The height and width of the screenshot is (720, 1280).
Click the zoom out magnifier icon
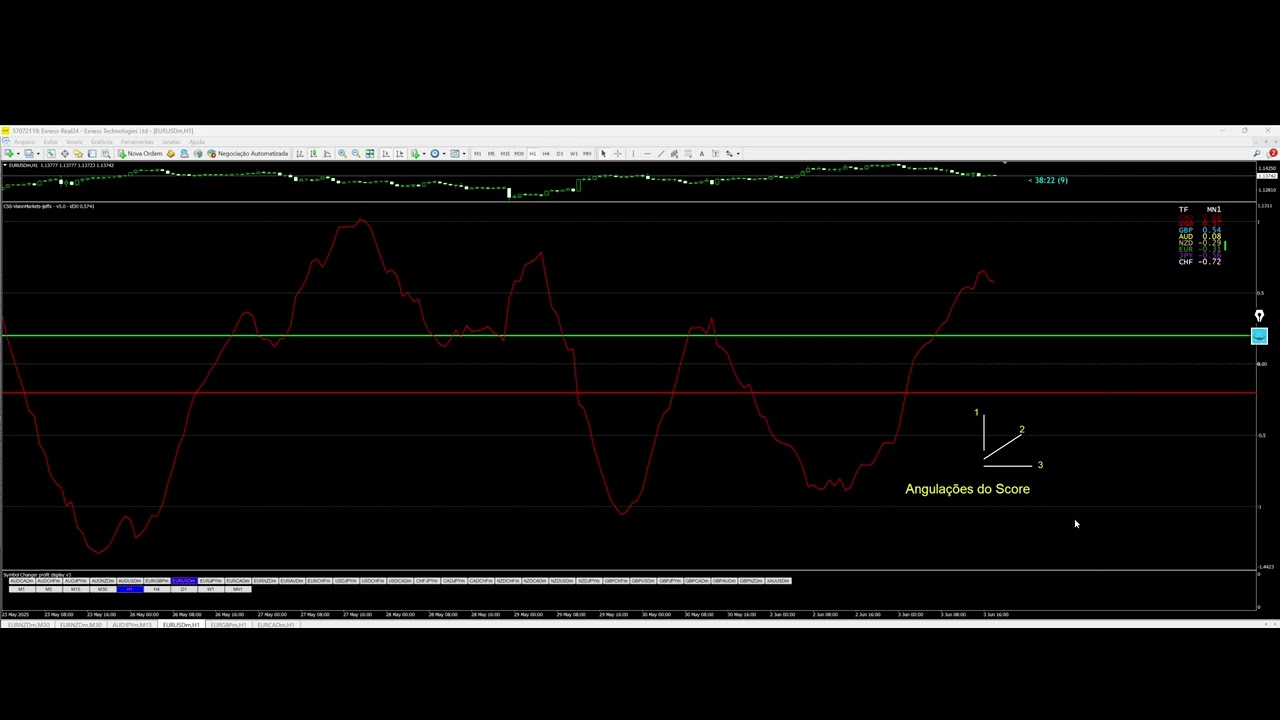click(x=356, y=154)
